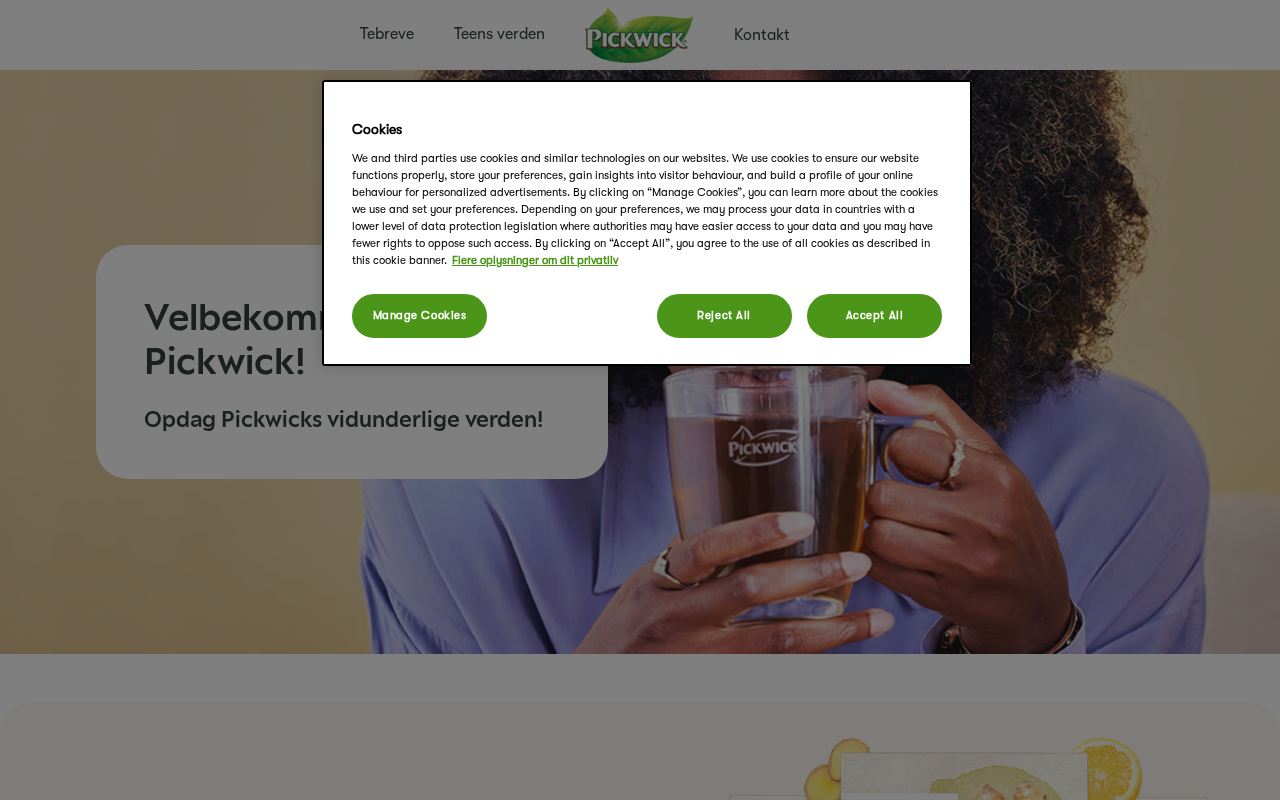Image resolution: width=1280 pixels, height=800 pixels.
Task: Accept All cookies
Action: [x=874, y=316]
